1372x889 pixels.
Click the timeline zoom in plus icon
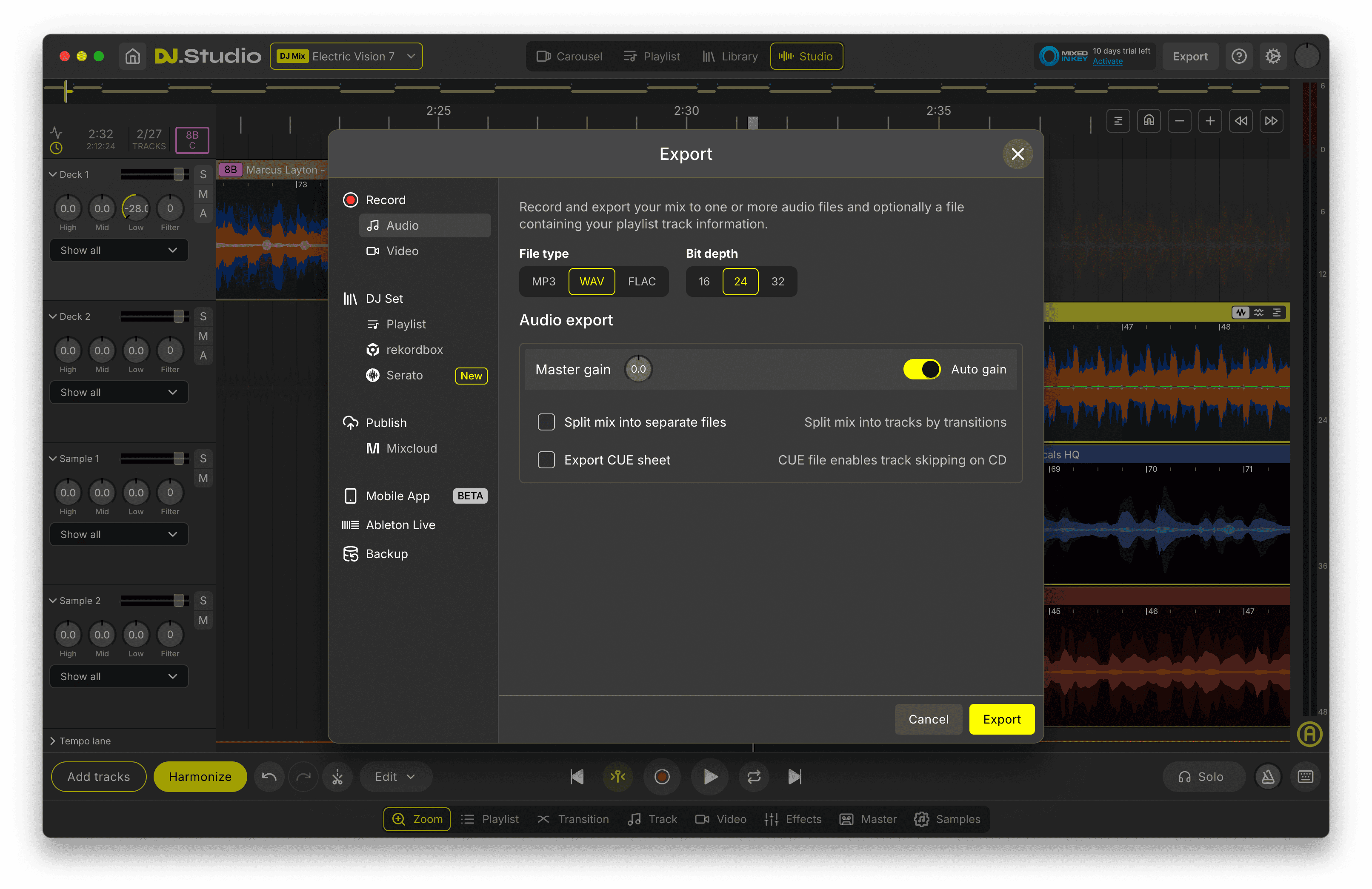point(1210,121)
